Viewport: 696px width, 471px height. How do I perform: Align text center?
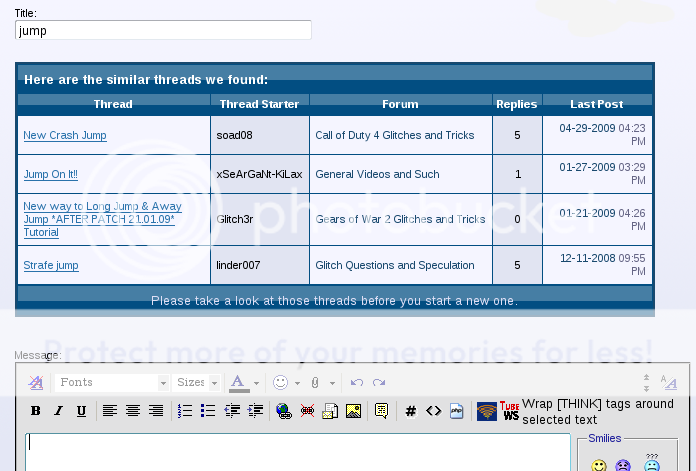[x=133, y=411]
